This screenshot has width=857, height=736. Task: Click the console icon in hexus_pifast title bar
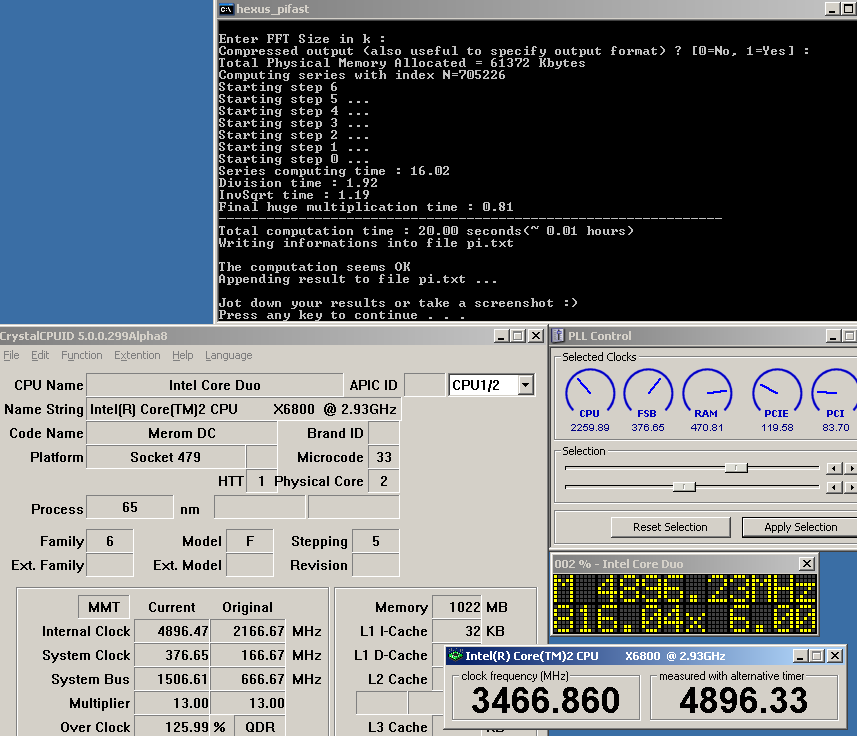[226, 9]
